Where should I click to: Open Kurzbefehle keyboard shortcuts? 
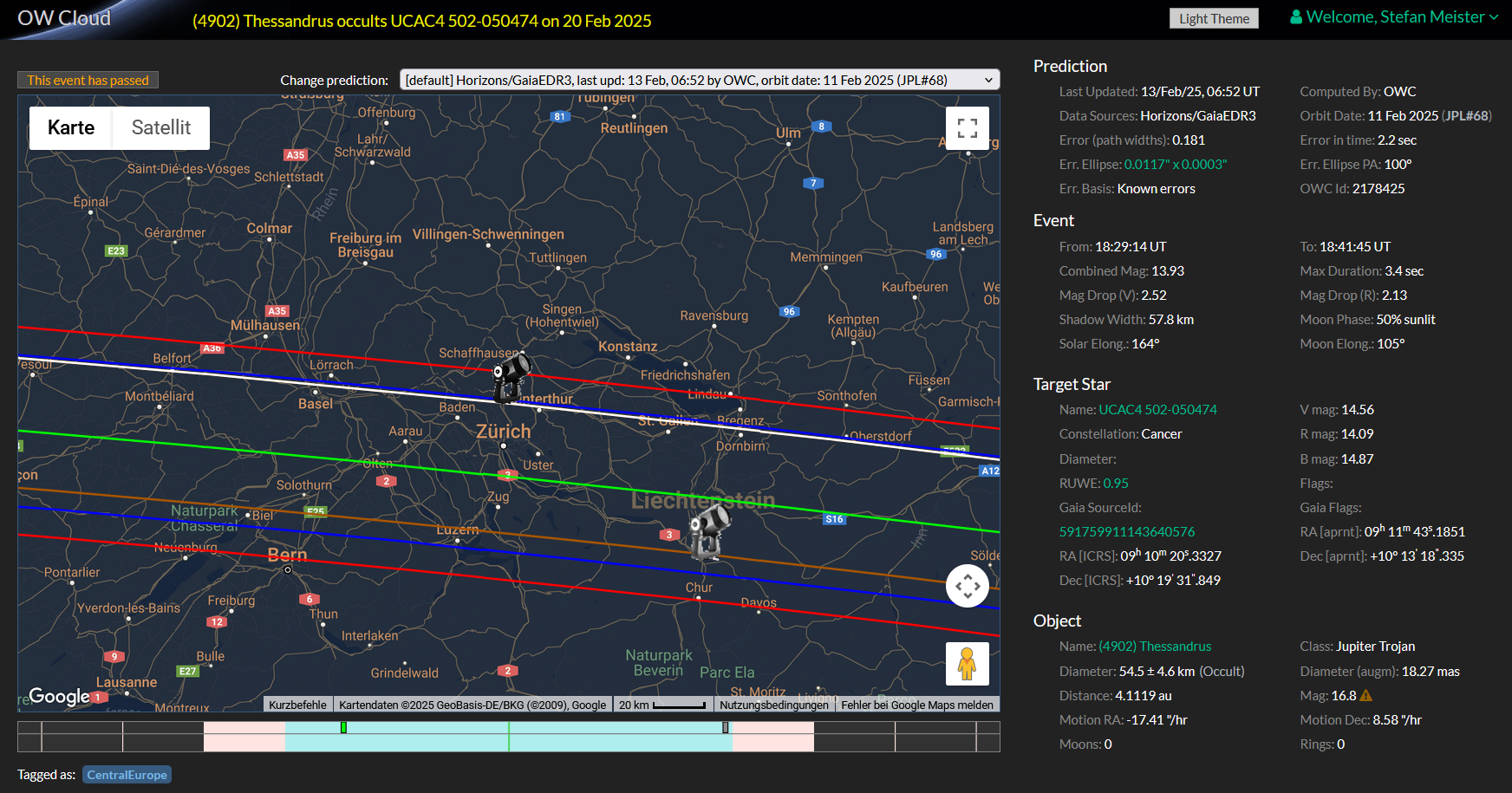297,705
